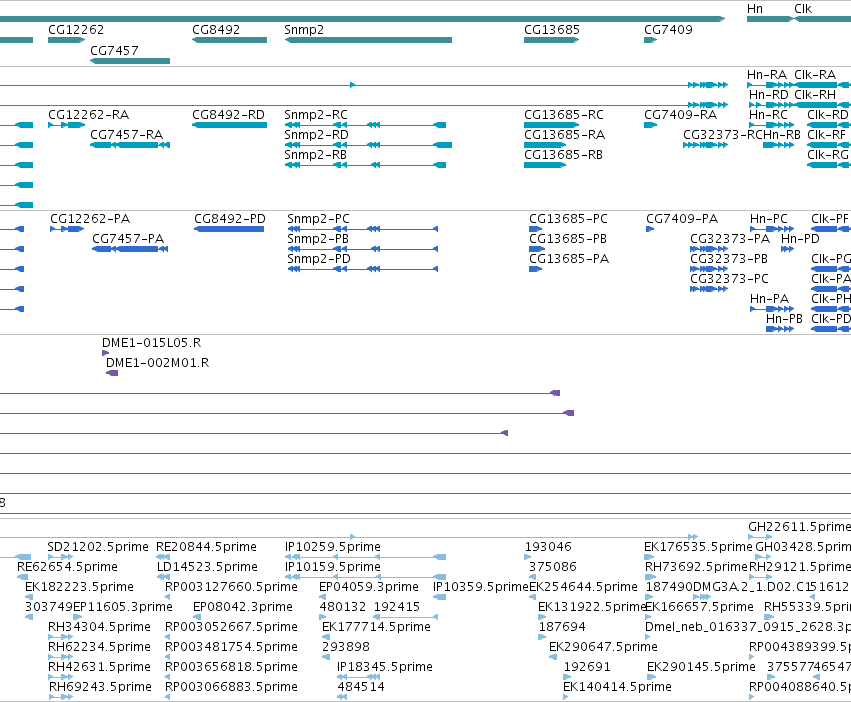
Task: Select the Snmp2 gene feature
Action: (368, 40)
